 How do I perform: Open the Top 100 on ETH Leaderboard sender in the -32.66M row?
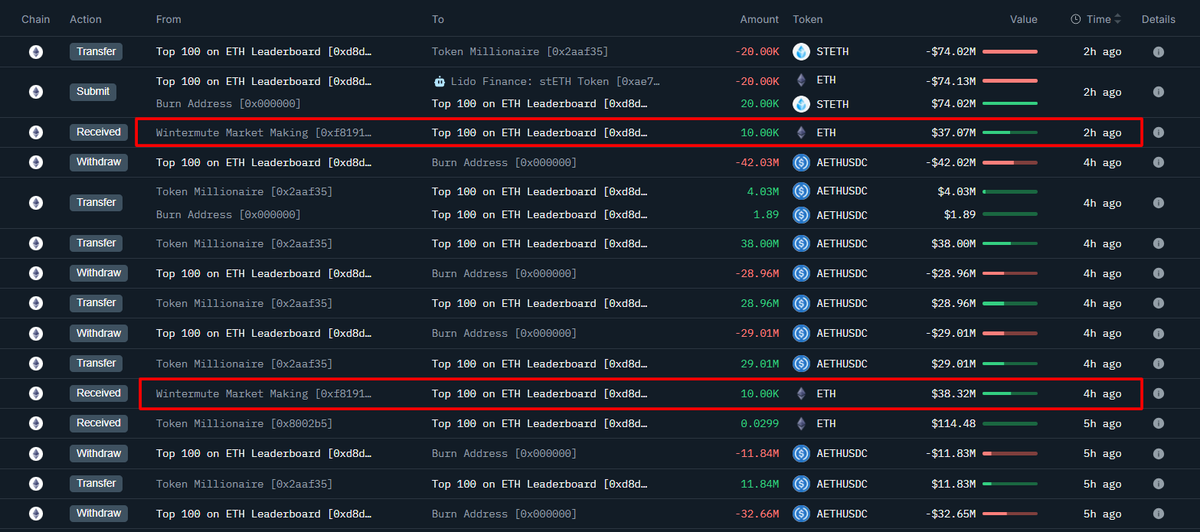click(x=264, y=514)
